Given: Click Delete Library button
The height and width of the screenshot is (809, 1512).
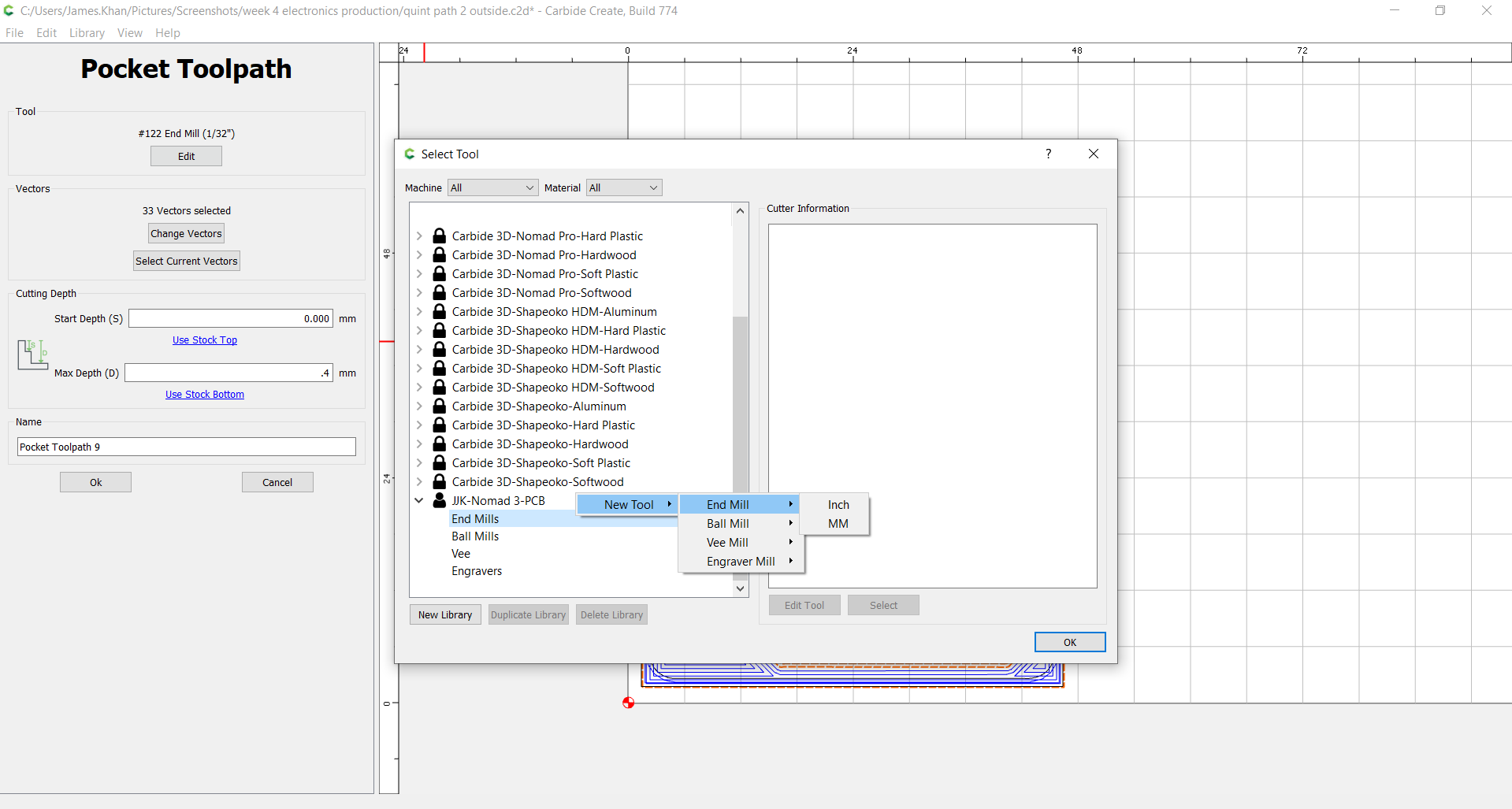Looking at the screenshot, I should coord(611,614).
